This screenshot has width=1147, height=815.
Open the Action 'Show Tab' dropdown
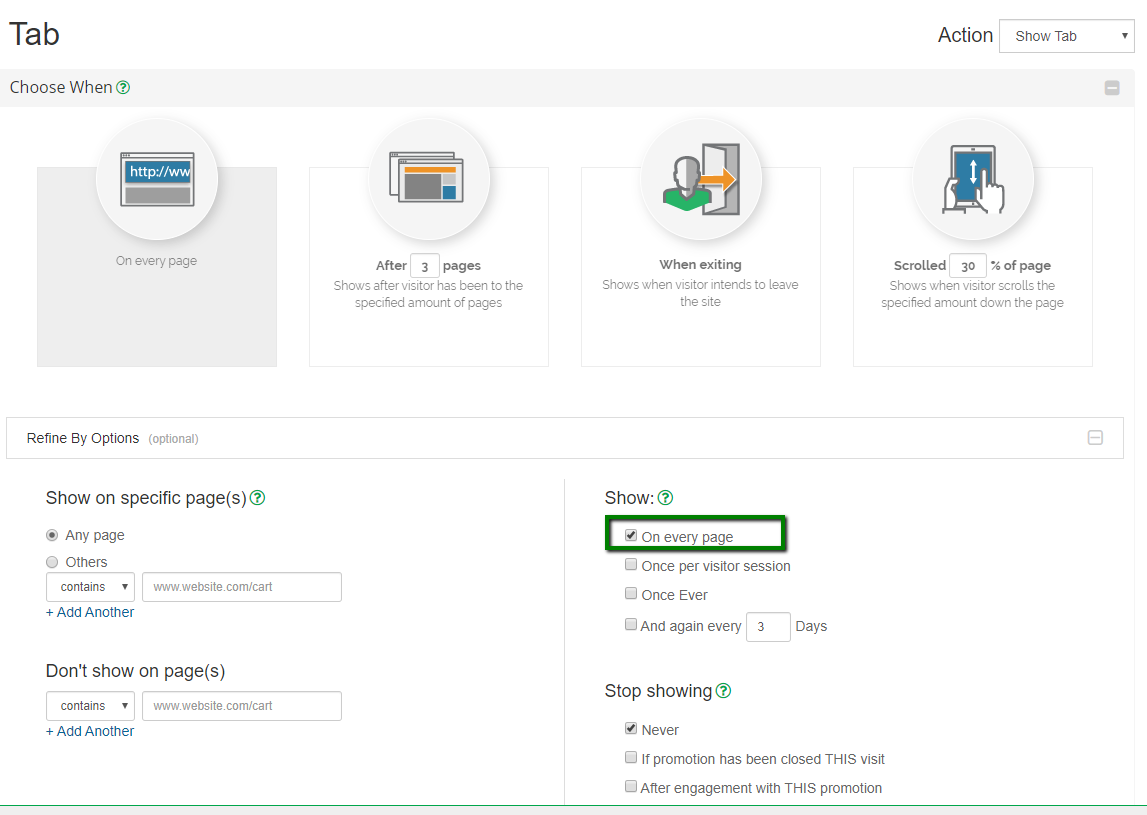[x=1066, y=36]
